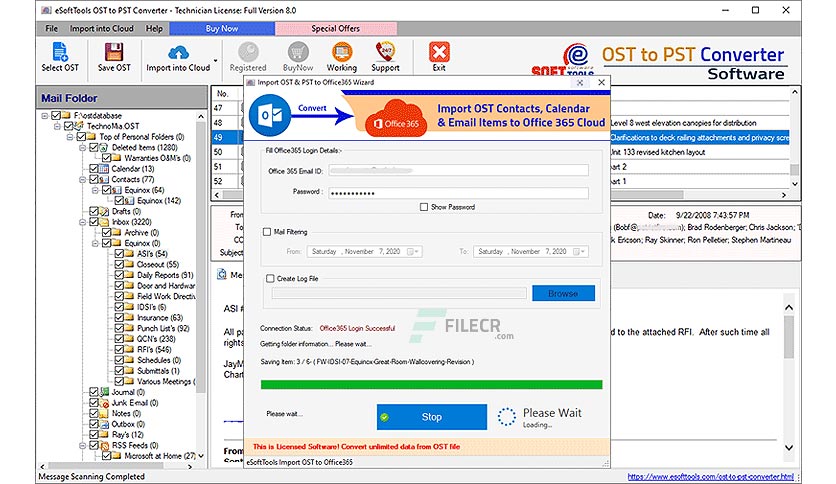Collapse the Inbox (3220) tree node
This screenshot has width=836, height=484.
click(x=83, y=222)
